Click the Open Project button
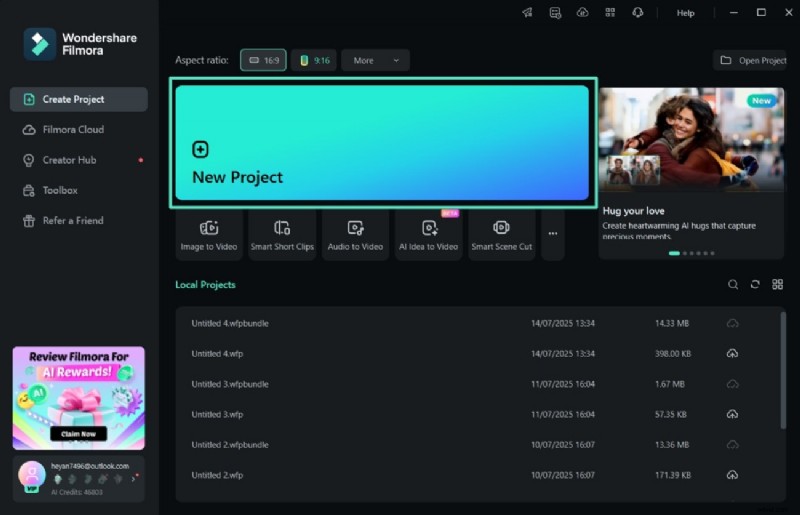Screen dimensions: 800x515 [754, 61]
